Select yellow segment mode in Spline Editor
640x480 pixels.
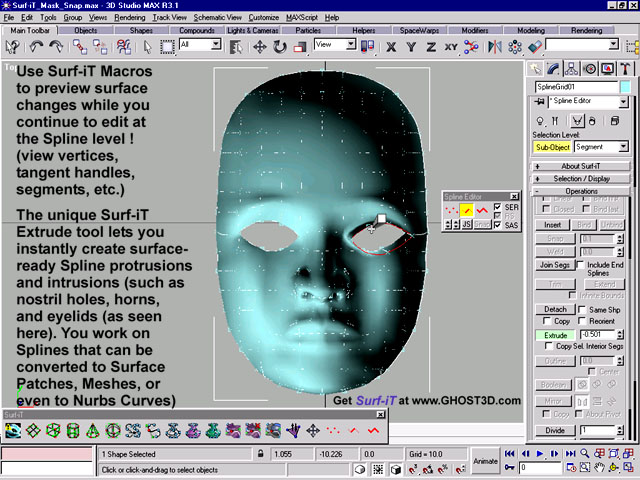(x=467, y=210)
